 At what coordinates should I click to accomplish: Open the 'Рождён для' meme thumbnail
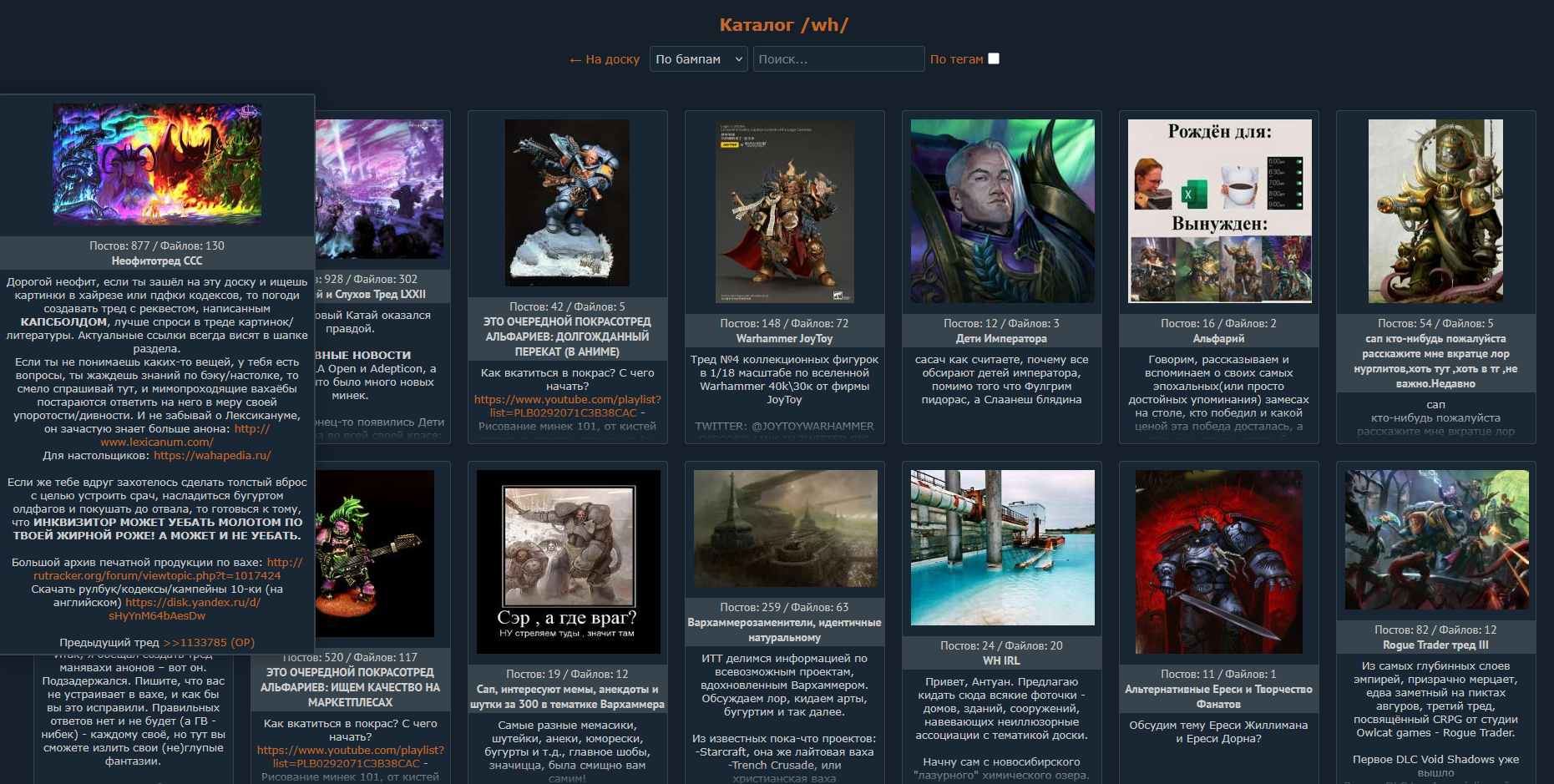[x=1220, y=211]
